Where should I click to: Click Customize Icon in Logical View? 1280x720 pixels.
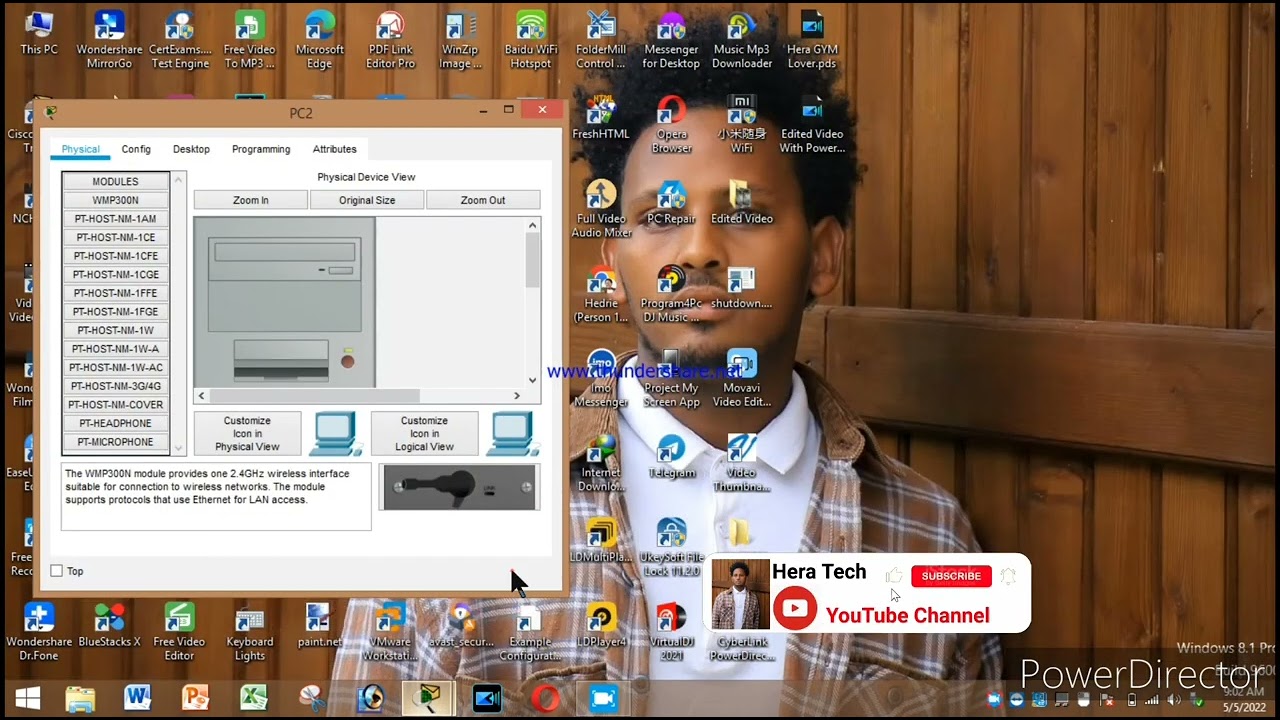[x=424, y=434]
